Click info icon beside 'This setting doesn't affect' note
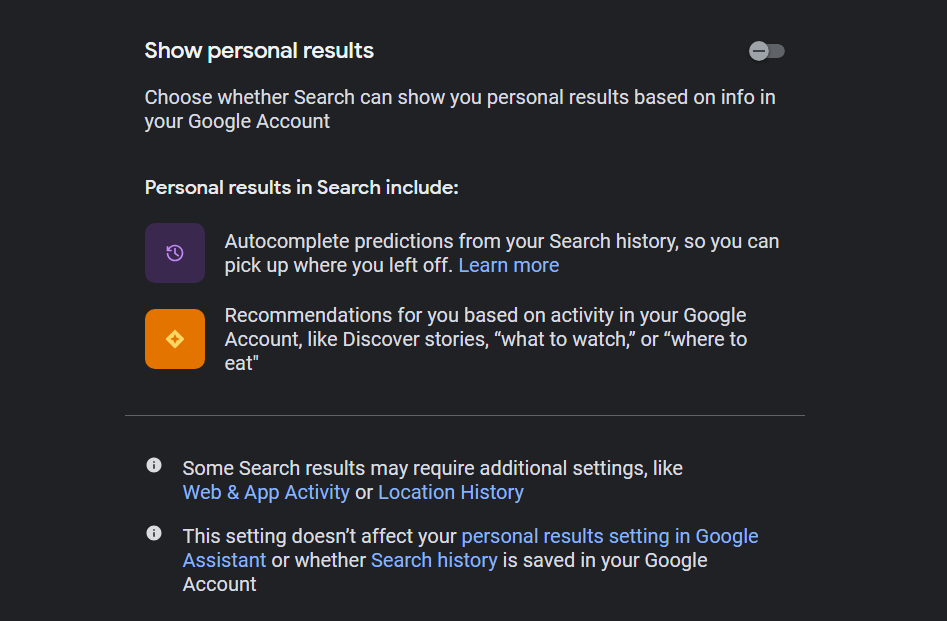947x621 pixels. pyautogui.click(x=154, y=533)
